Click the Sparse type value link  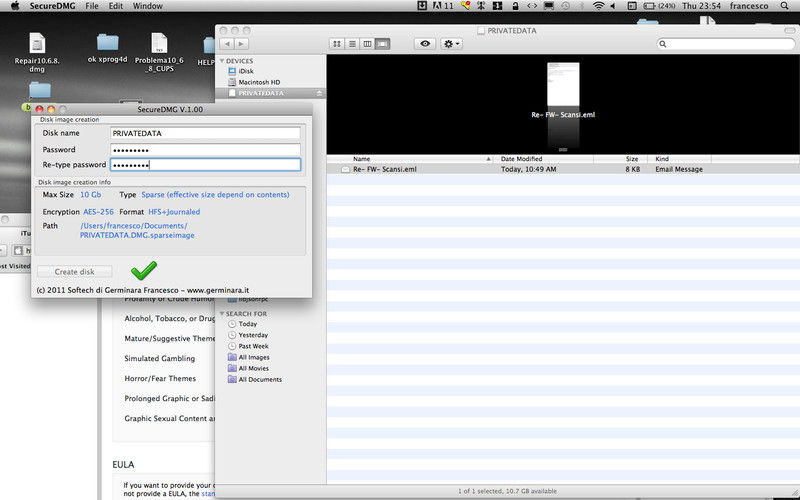click(215, 195)
